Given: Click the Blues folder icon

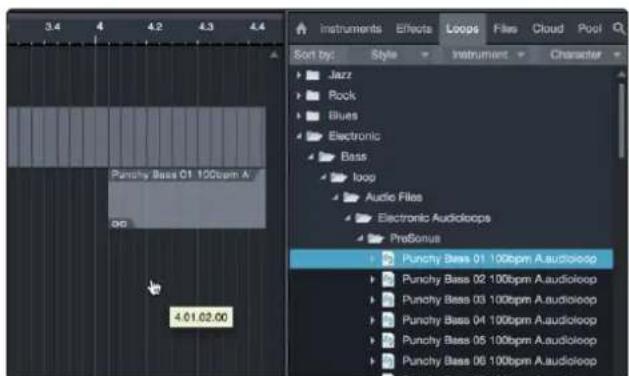Looking at the screenshot, I should (313, 116).
